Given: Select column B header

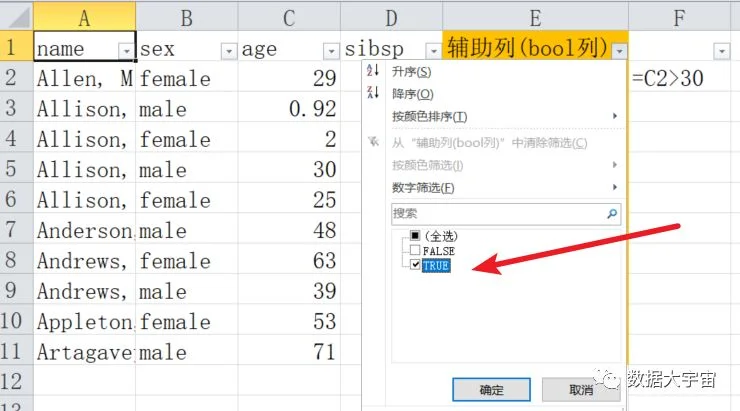Looking at the screenshot, I should (x=187, y=17).
